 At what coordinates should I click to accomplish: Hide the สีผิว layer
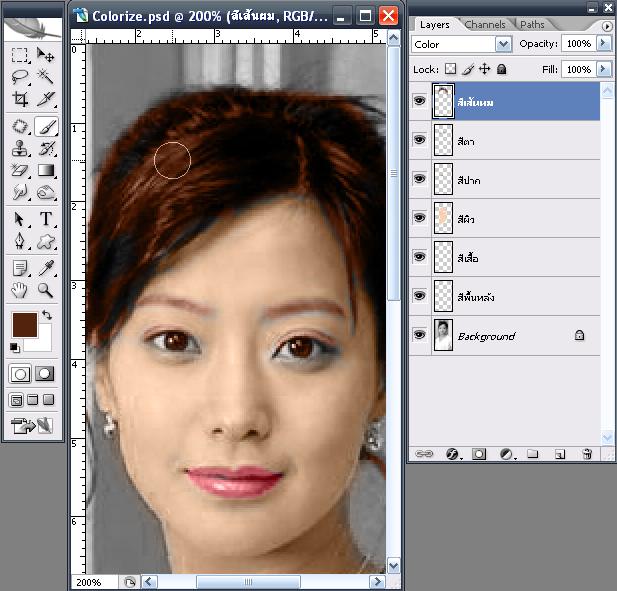(419, 218)
